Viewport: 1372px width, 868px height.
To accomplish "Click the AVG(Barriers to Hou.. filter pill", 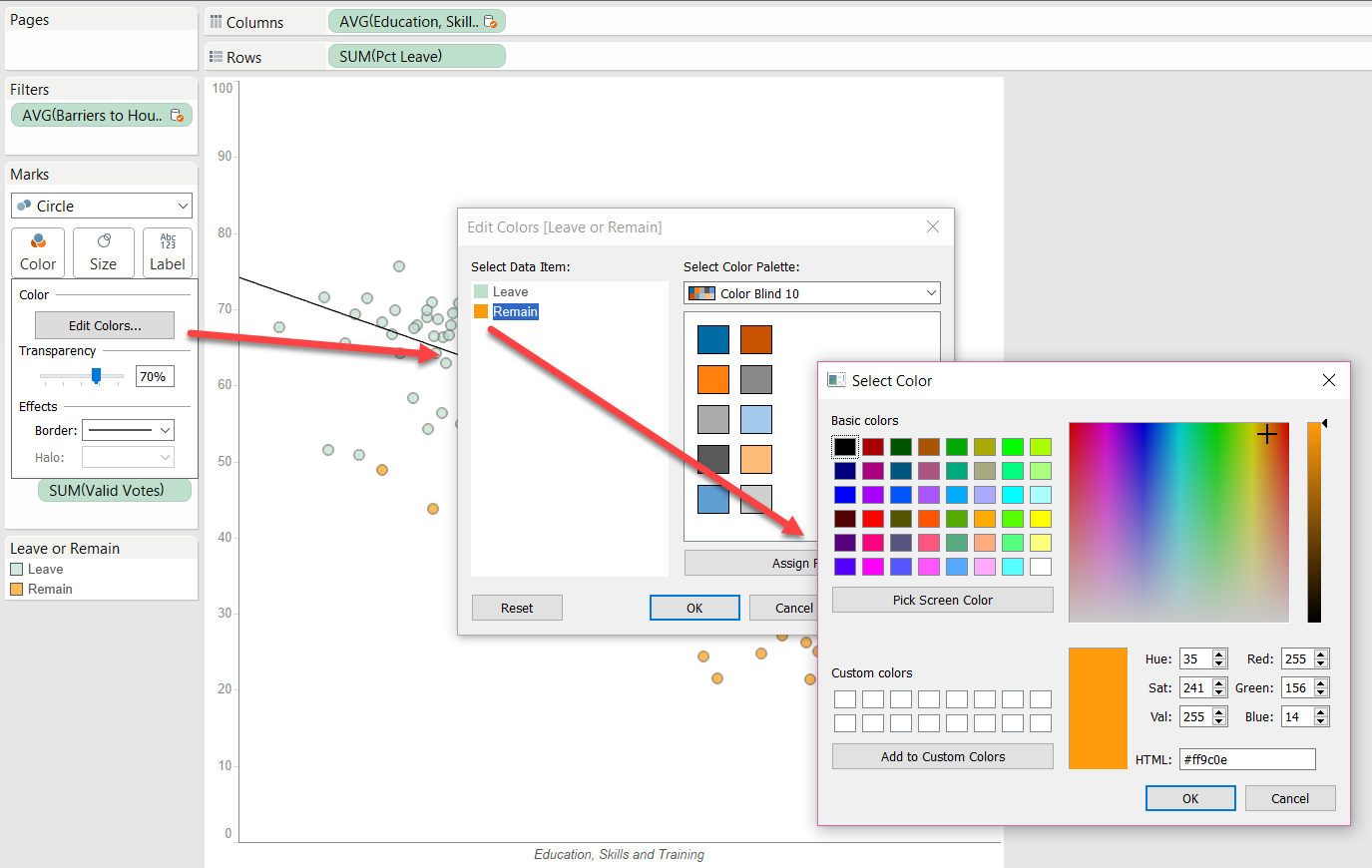I will pyautogui.click(x=102, y=115).
